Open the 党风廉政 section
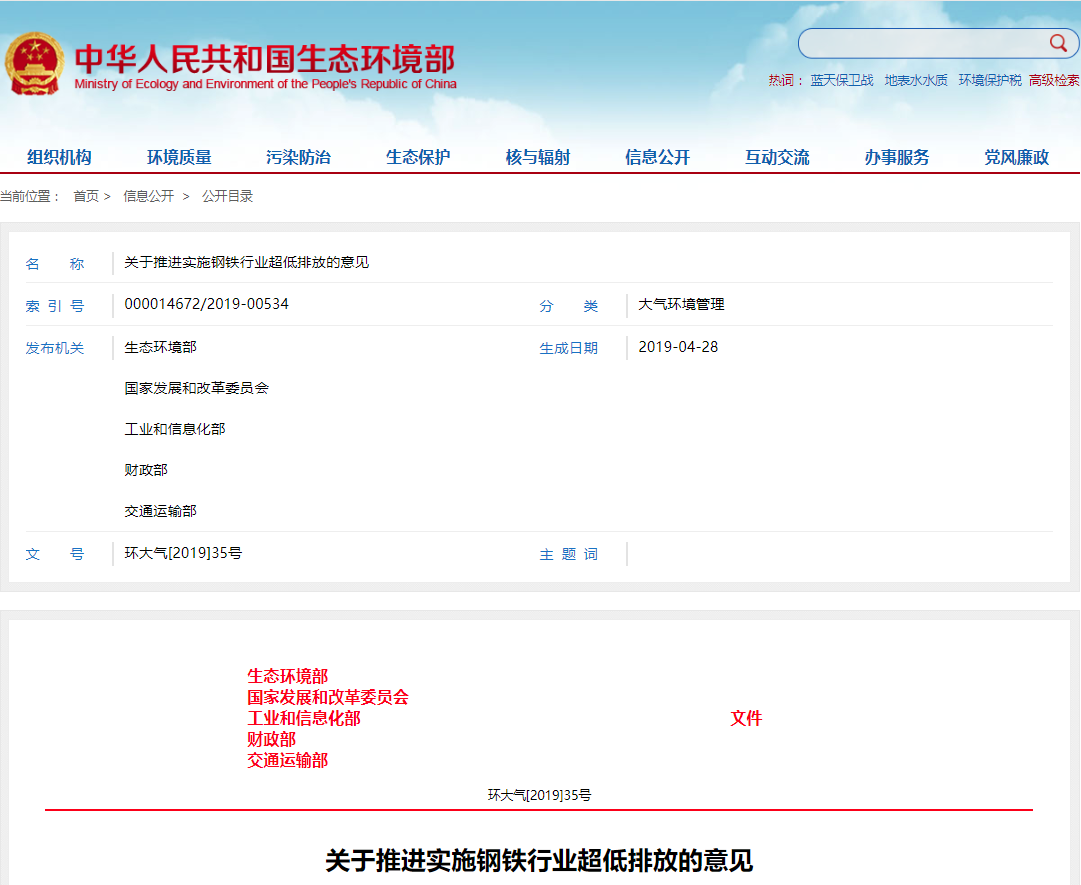The height and width of the screenshot is (885, 1081). coord(1015,156)
